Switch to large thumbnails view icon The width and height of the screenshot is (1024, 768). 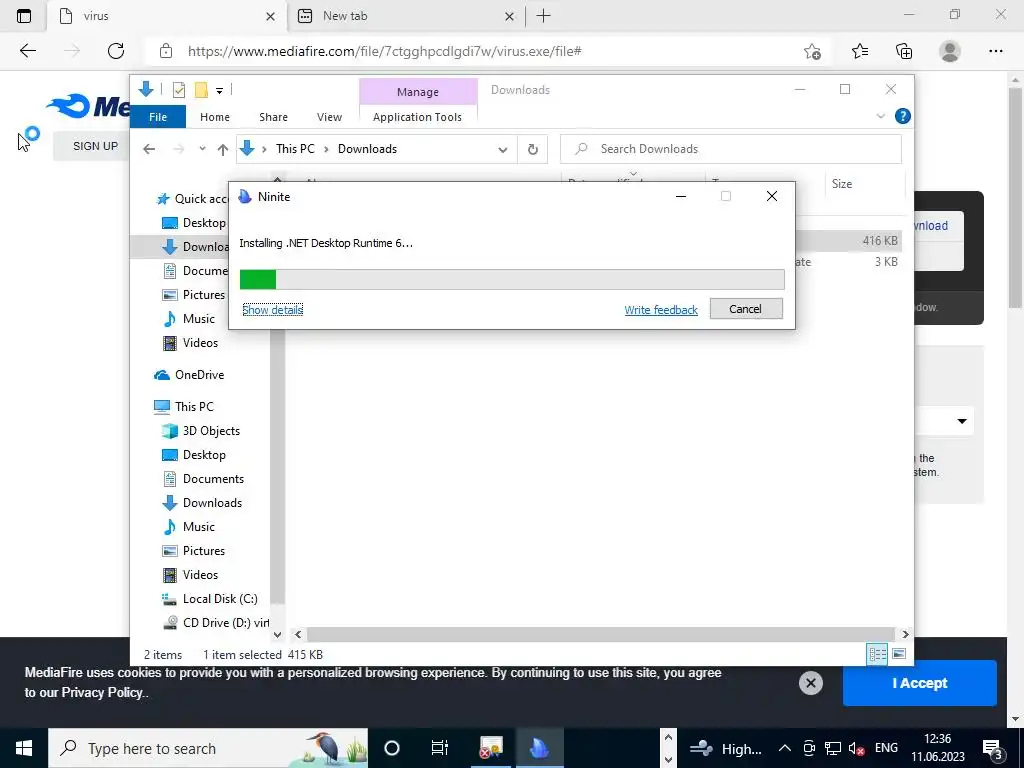(899, 654)
